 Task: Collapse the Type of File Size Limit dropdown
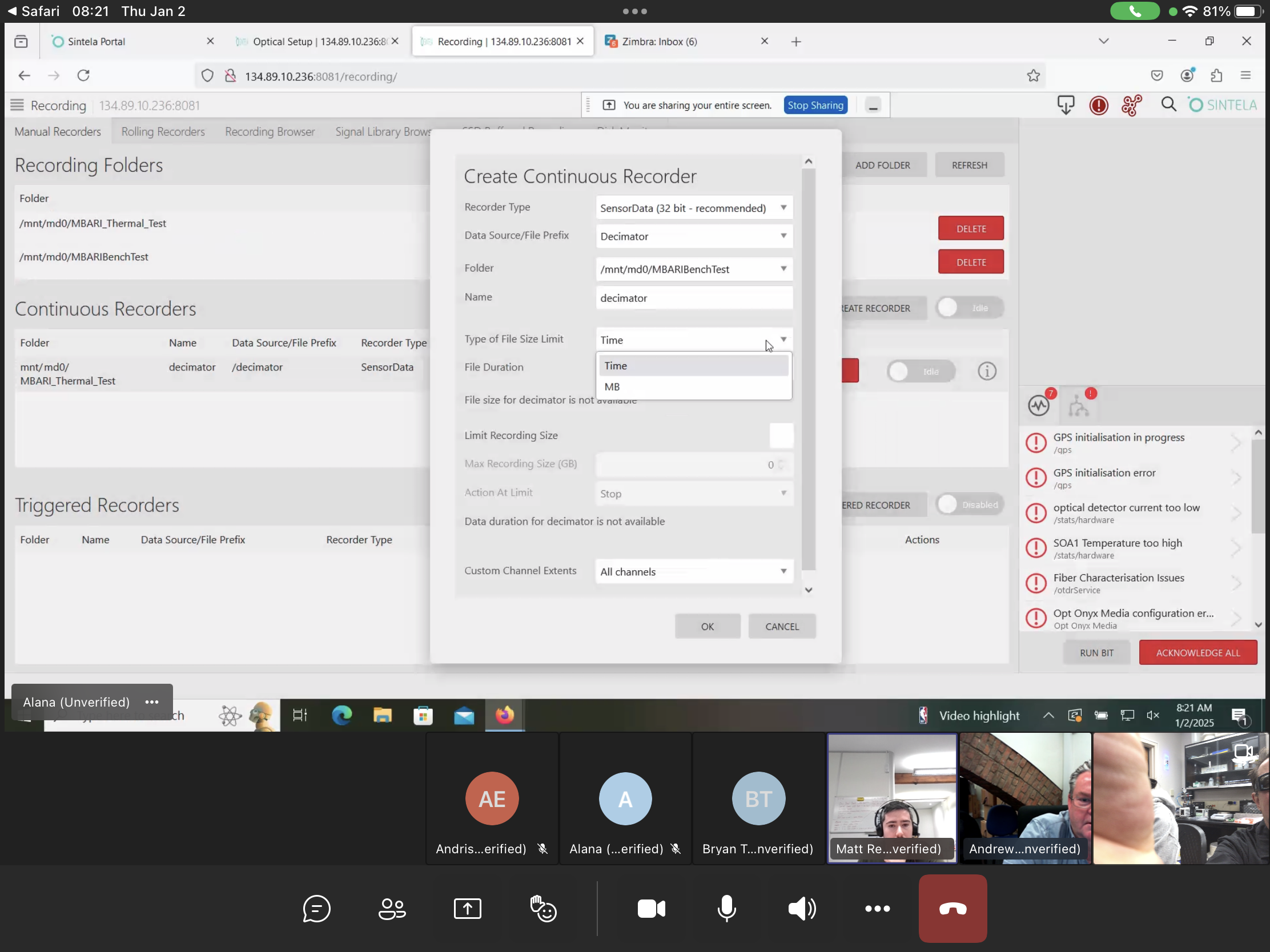[694, 340]
